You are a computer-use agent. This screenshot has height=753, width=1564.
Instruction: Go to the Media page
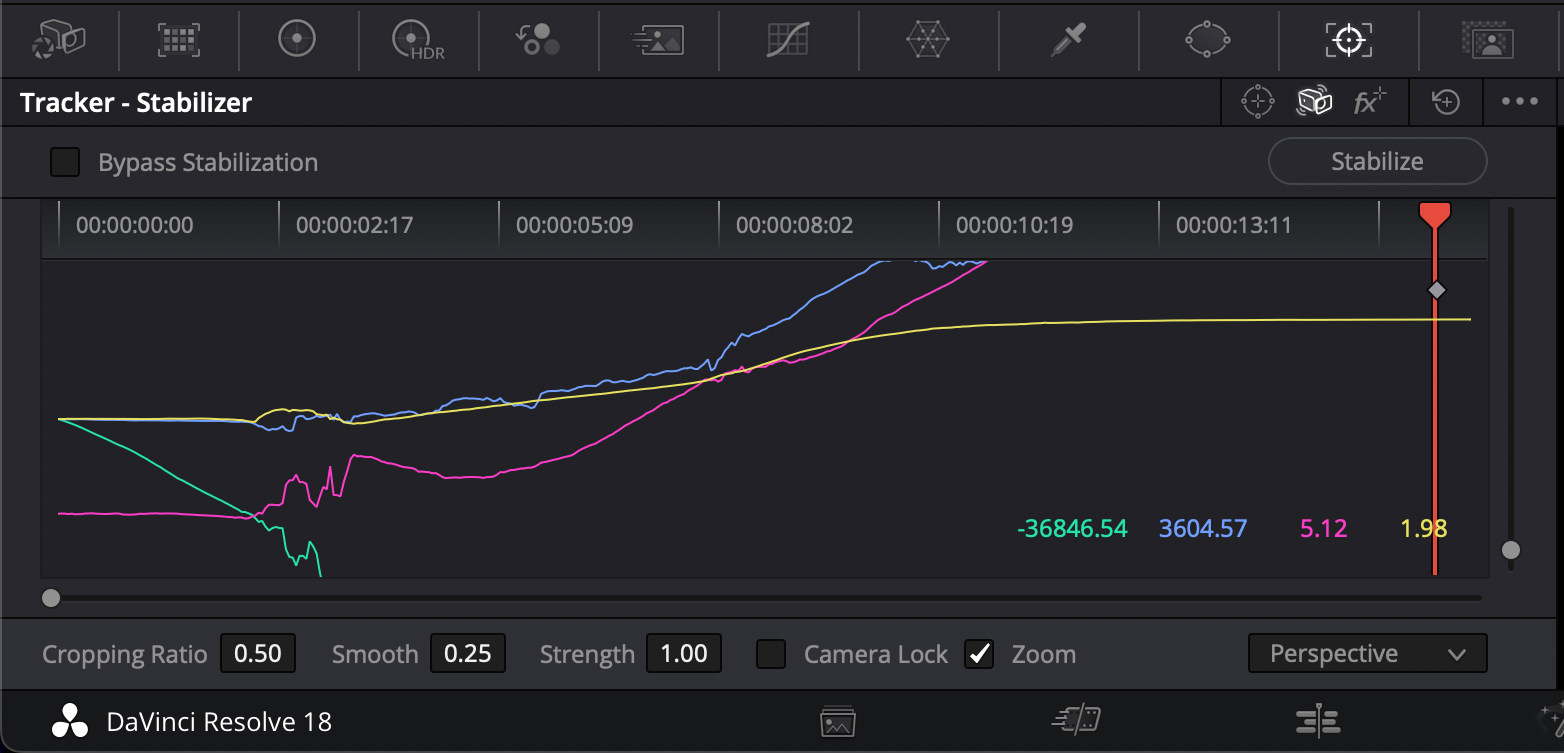click(836, 720)
